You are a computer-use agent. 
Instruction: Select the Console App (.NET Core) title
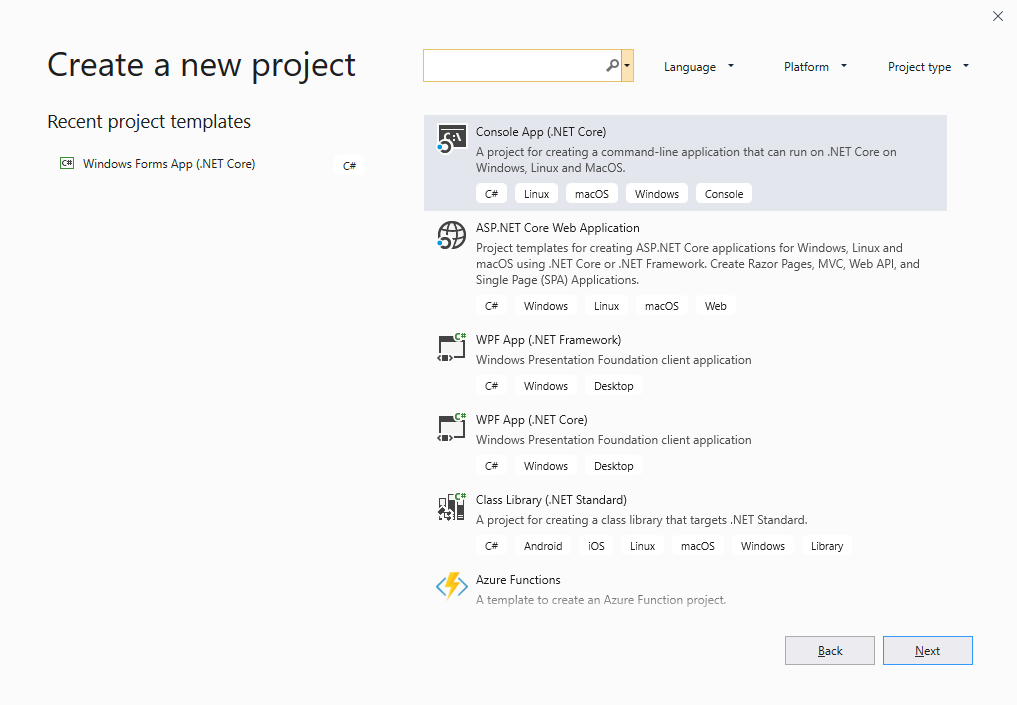[541, 132]
